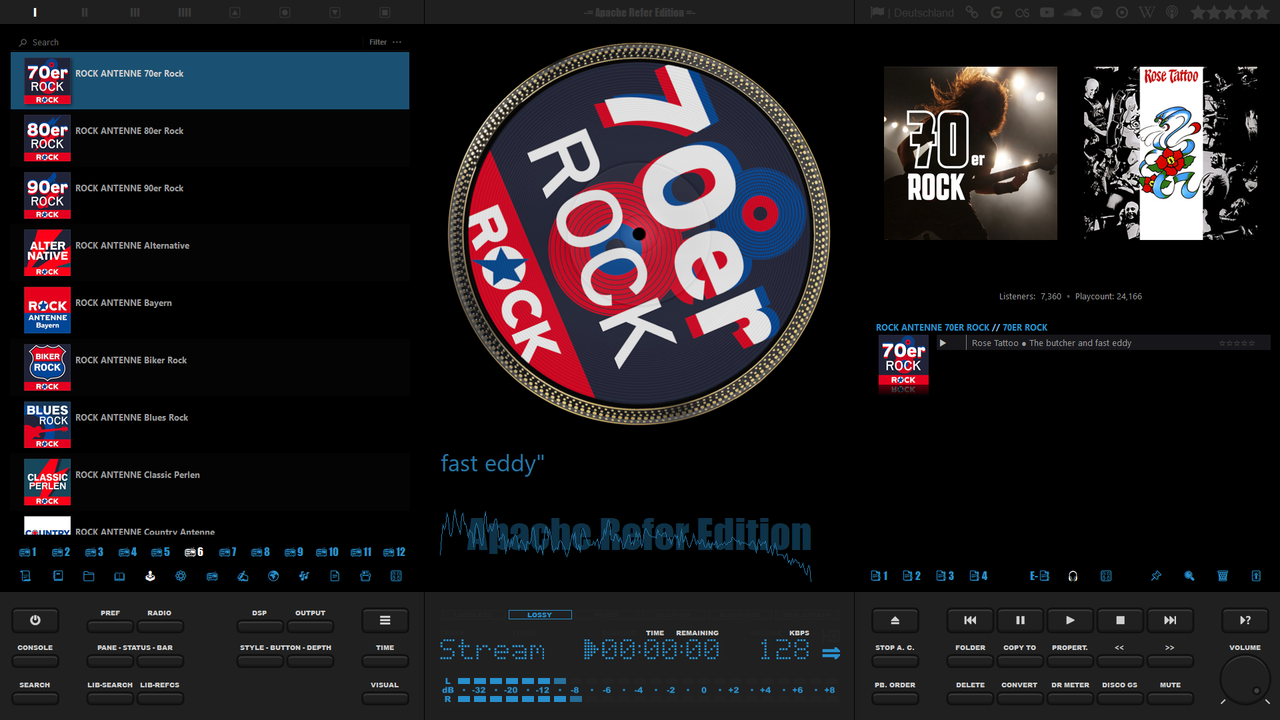1280x720 pixels.
Task: Click the flower gear icon under station list
Action: click(x=181, y=576)
